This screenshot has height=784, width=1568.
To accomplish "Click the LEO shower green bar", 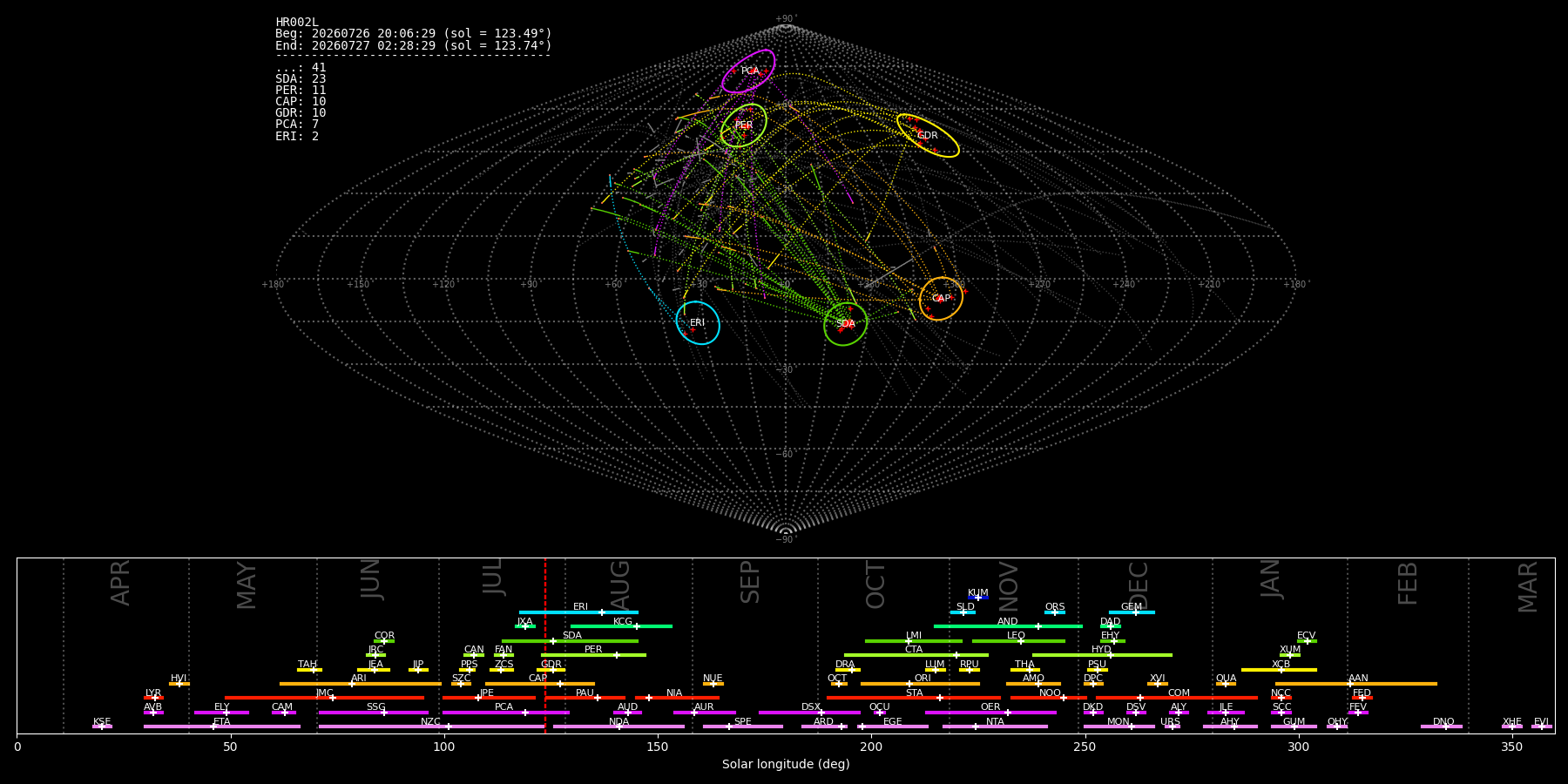I will click(1018, 641).
